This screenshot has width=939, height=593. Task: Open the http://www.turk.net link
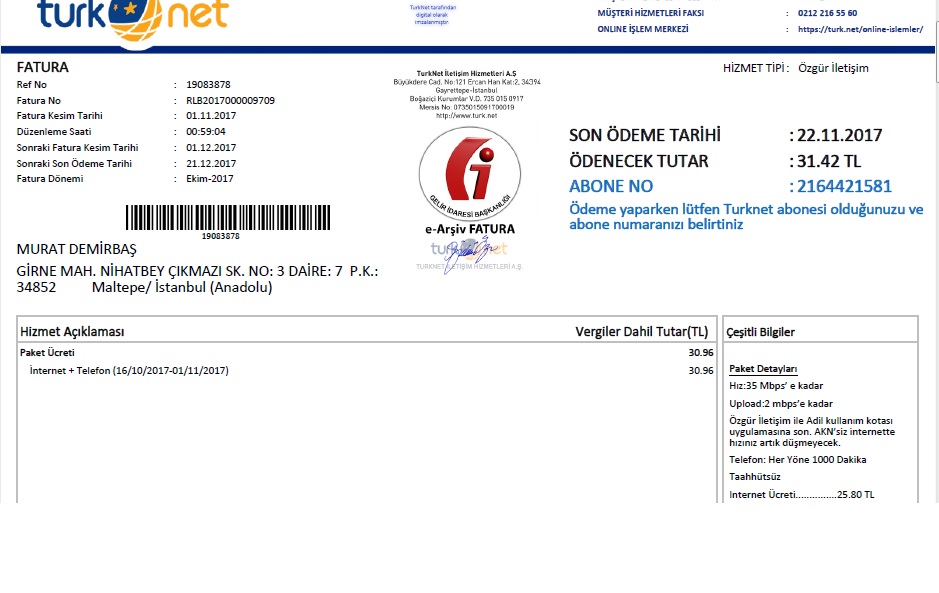(x=467, y=116)
